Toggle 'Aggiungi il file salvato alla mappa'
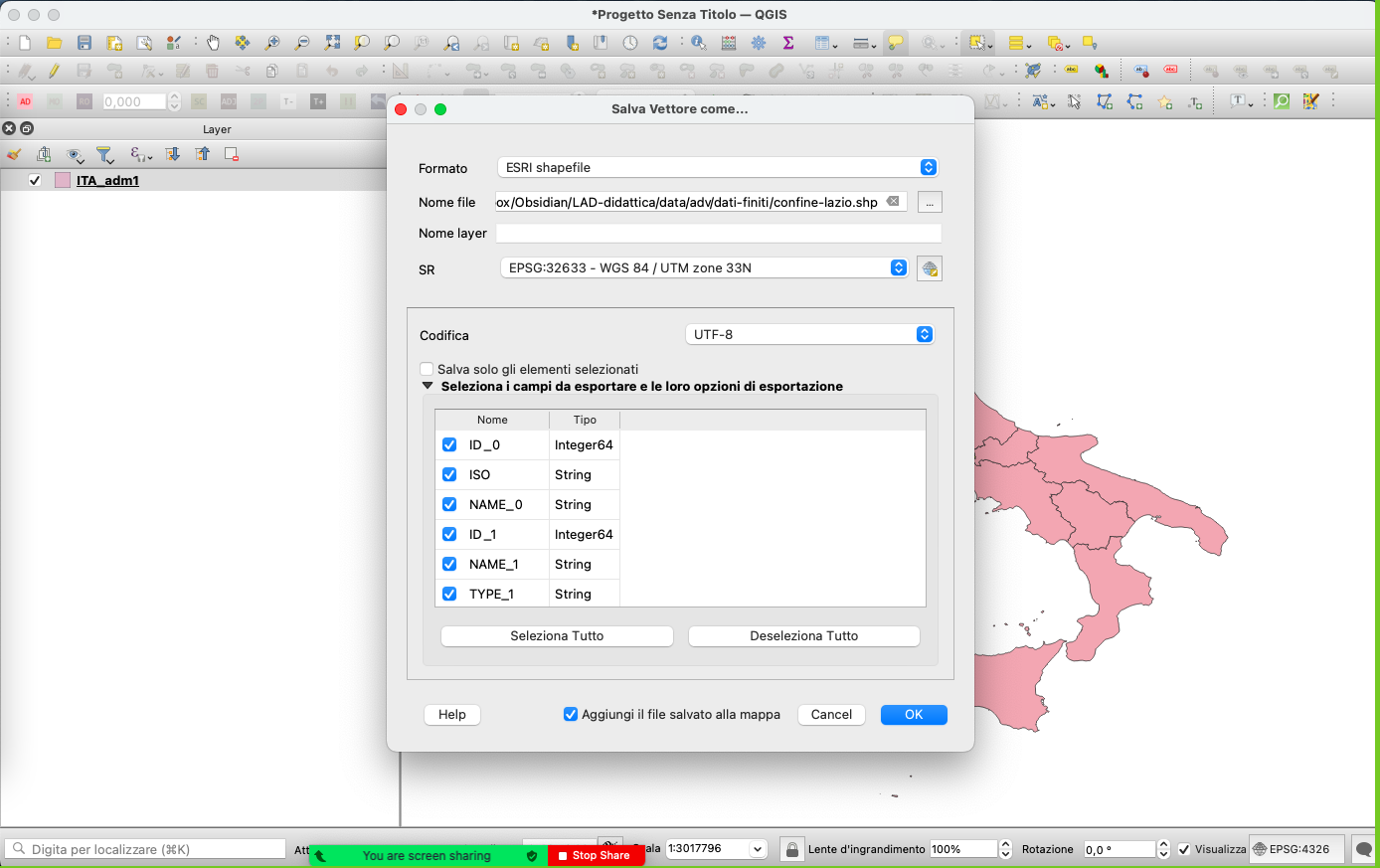 point(571,714)
